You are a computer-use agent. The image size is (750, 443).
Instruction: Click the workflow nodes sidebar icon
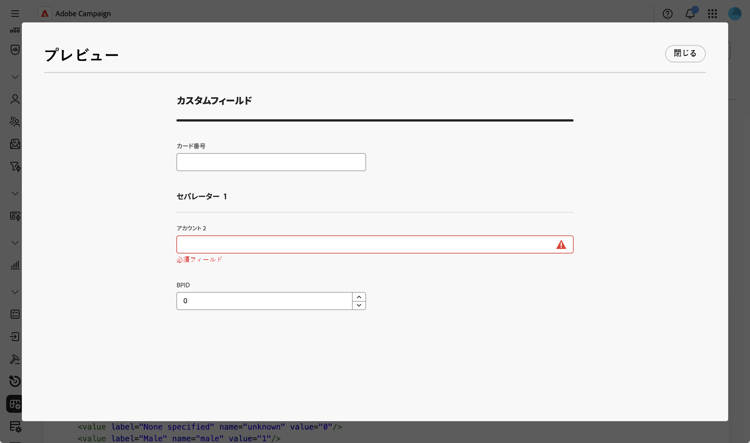[x=15, y=30]
